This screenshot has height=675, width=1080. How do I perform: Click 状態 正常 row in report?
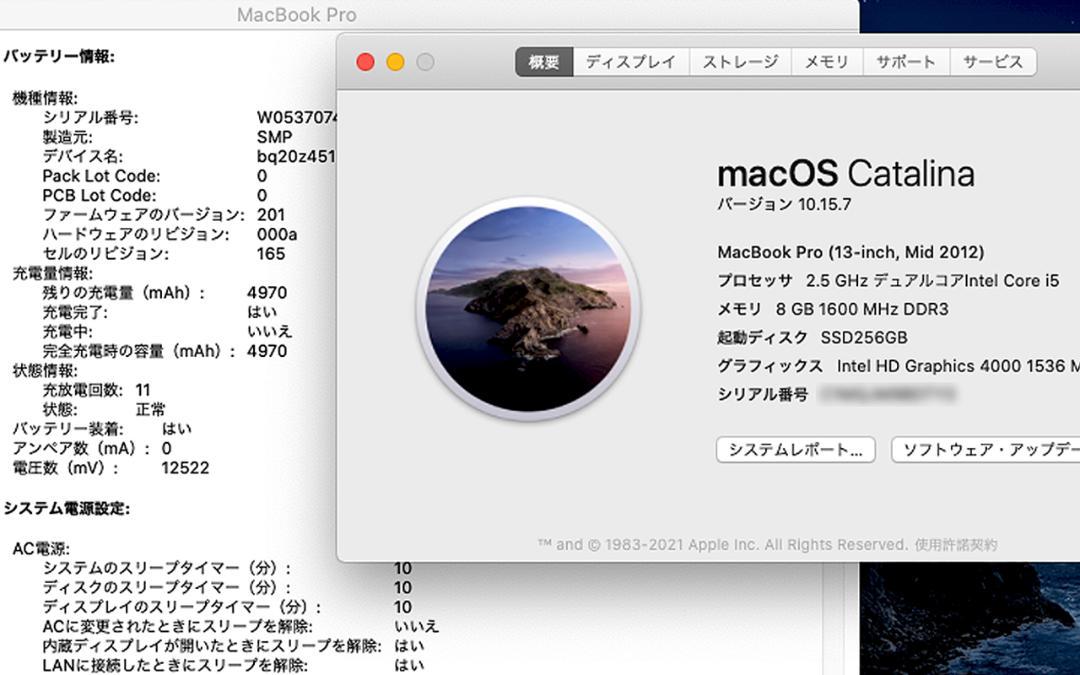click(x=104, y=409)
